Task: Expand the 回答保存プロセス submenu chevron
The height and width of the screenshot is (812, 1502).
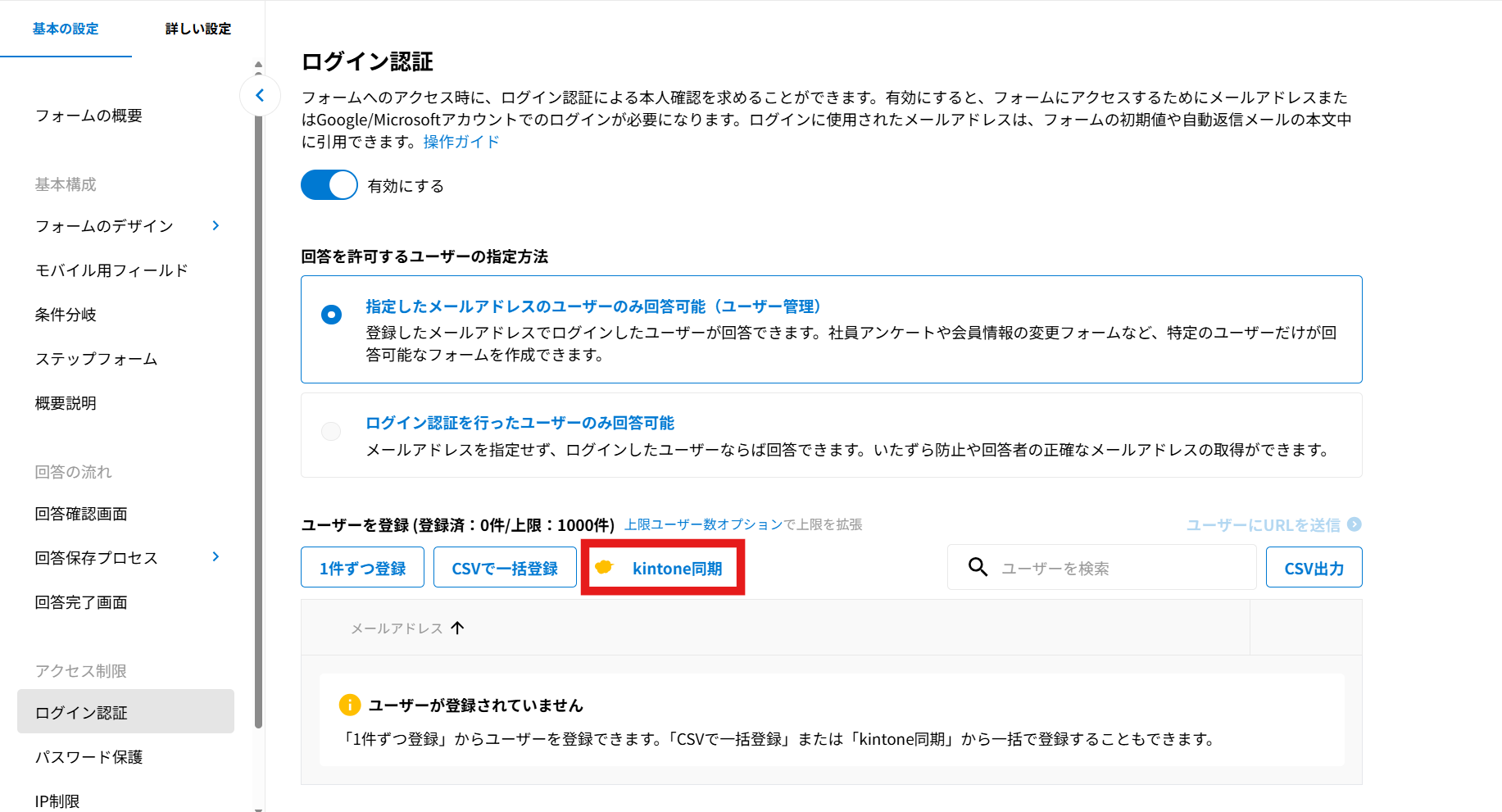Action: pyautogui.click(x=216, y=557)
